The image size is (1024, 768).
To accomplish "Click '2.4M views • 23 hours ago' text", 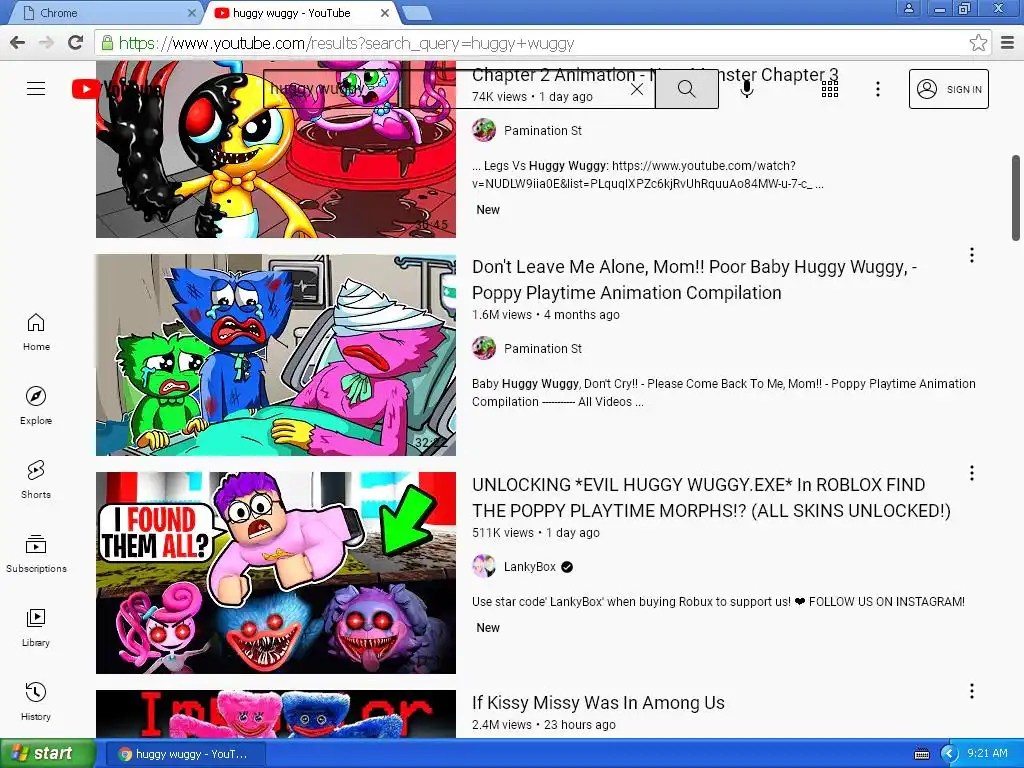I will [x=544, y=725].
